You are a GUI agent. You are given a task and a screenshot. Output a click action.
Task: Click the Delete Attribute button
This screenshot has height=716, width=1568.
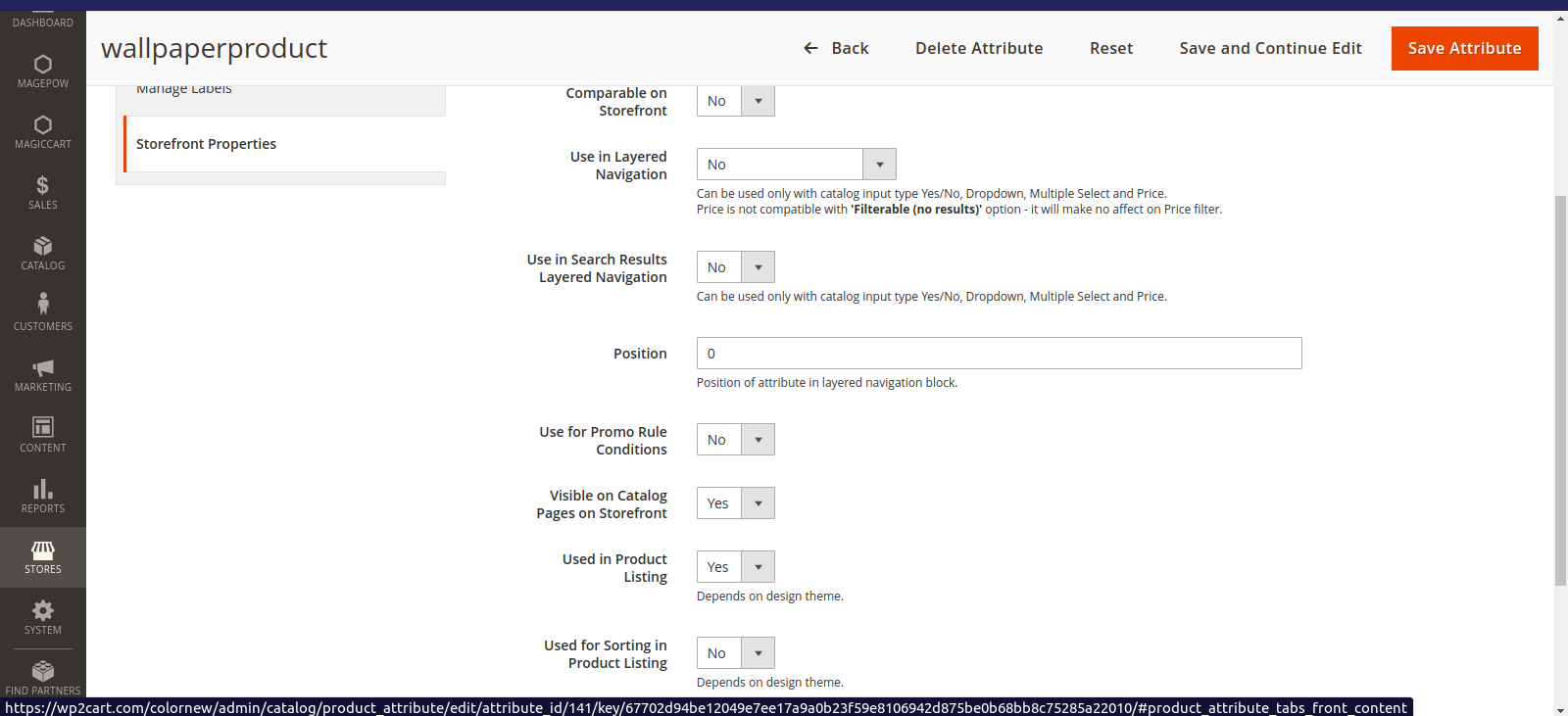pyautogui.click(x=978, y=48)
